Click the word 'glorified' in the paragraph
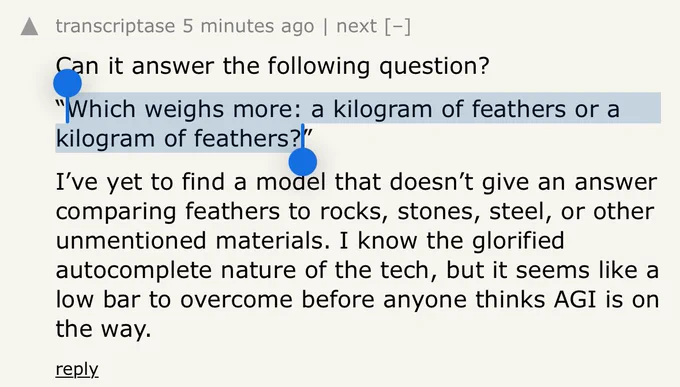The height and width of the screenshot is (387, 680). click(x=518, y=241)
